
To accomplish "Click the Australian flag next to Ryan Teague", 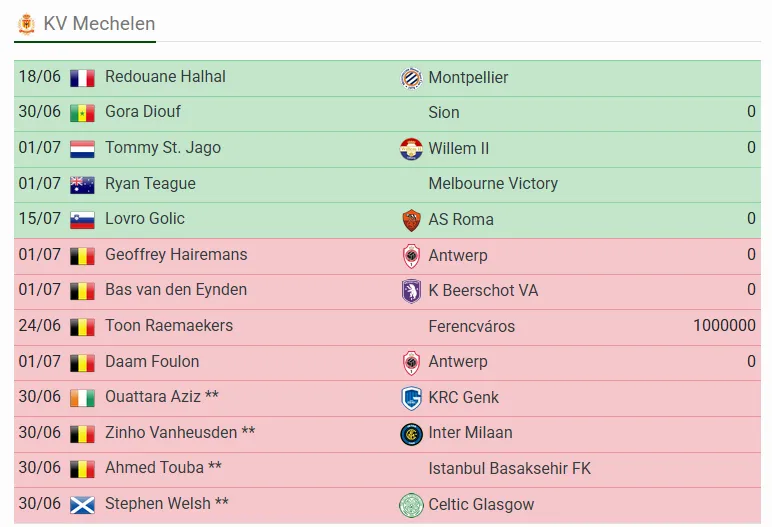I will 82,185.
